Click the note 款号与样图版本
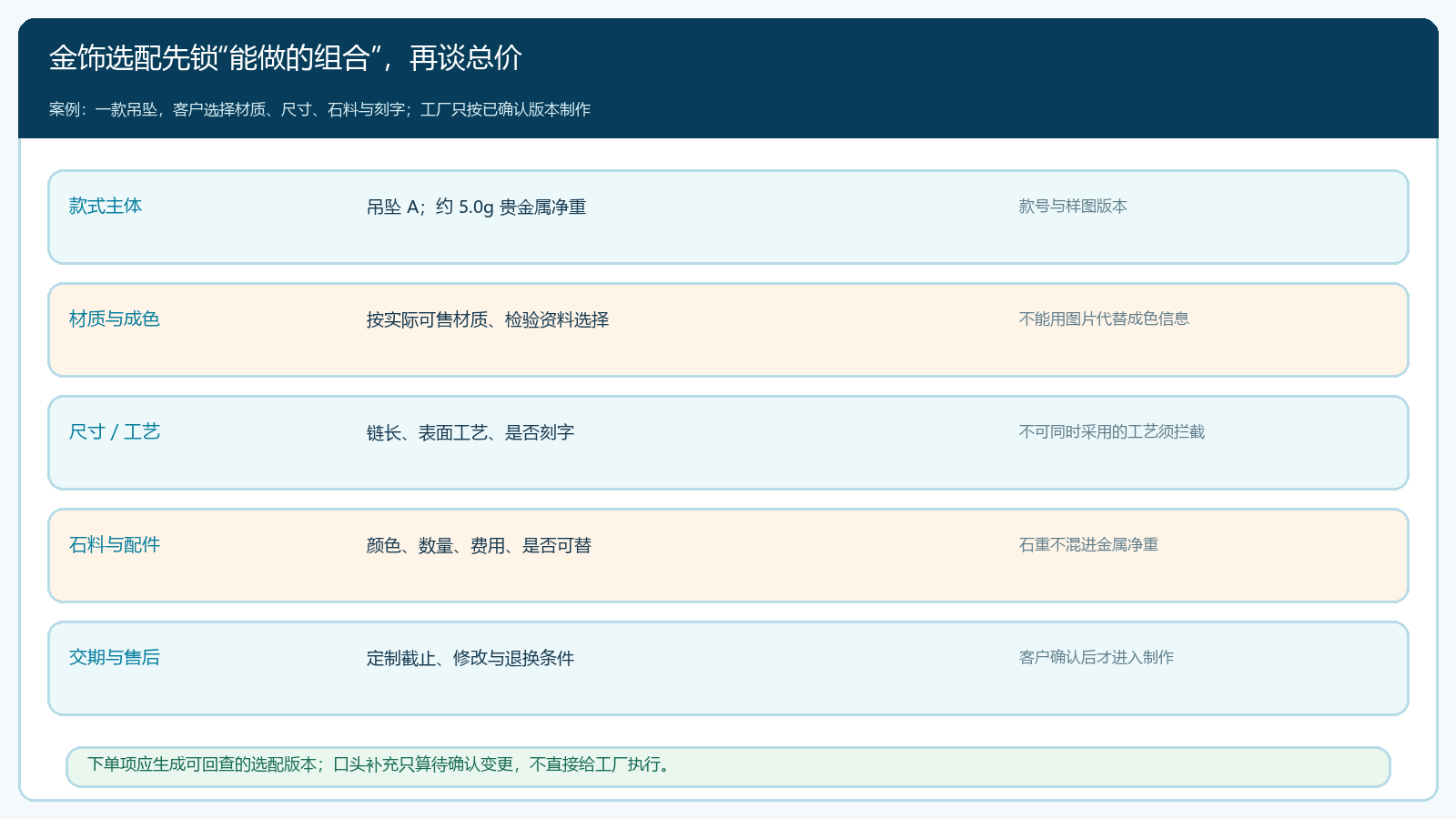Screen dimensions: 1456x819 1073,206
